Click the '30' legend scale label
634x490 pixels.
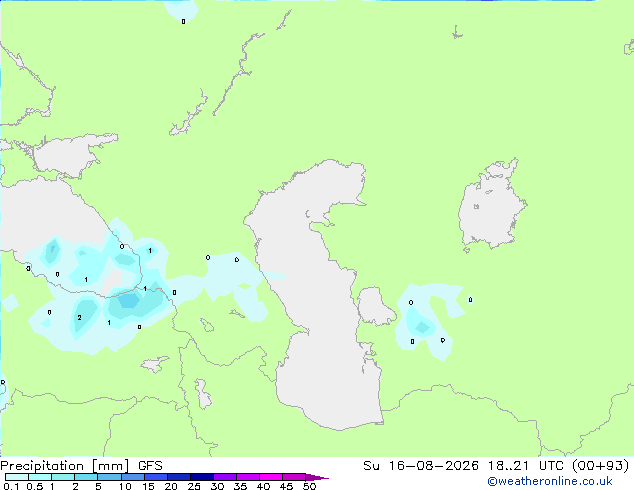217,486
